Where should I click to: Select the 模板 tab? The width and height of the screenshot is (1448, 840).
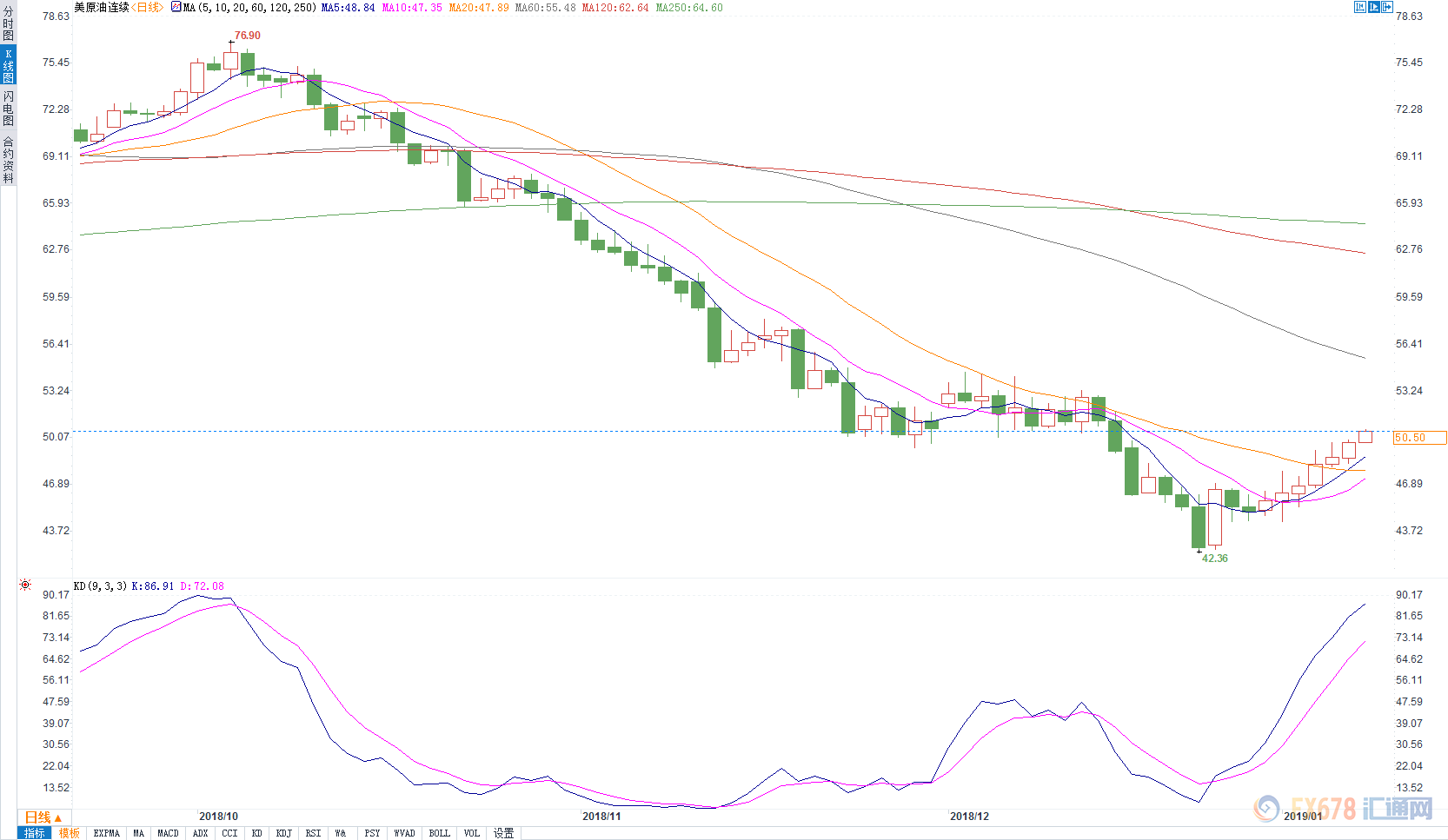[70, 833]
